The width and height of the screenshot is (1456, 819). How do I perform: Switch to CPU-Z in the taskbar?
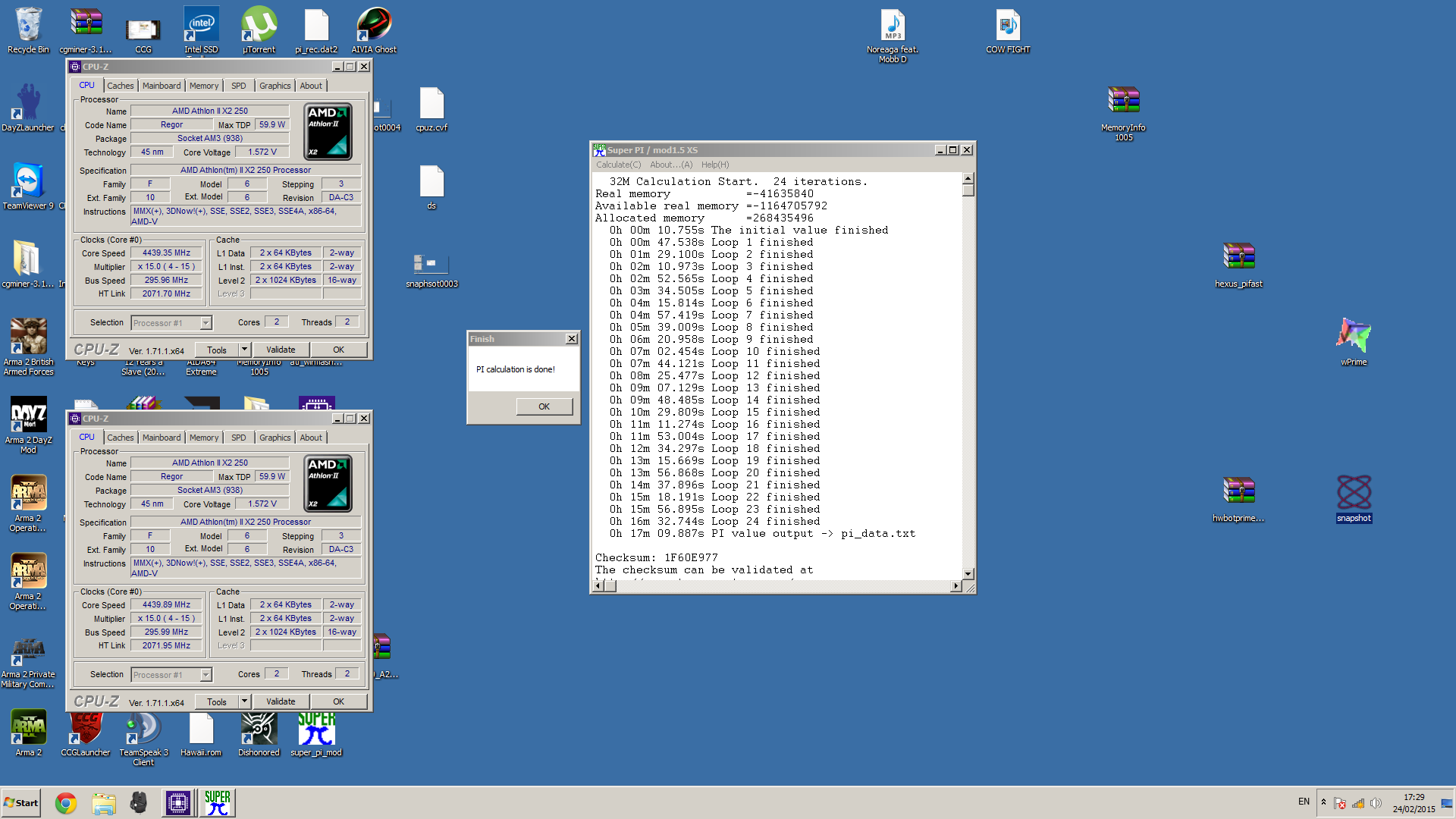tap(178, 803)
